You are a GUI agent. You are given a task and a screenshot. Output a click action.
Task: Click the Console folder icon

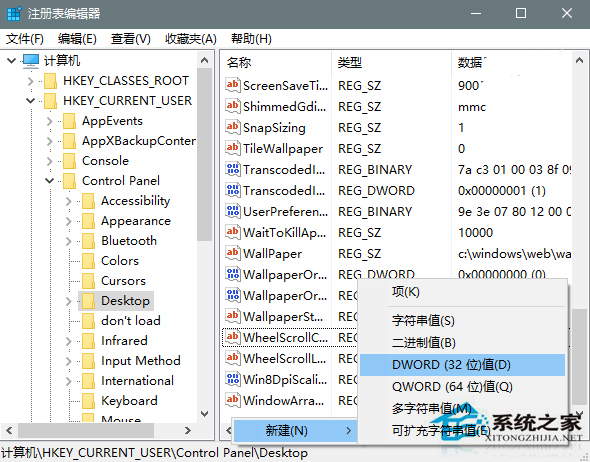[x=69, y=161]
